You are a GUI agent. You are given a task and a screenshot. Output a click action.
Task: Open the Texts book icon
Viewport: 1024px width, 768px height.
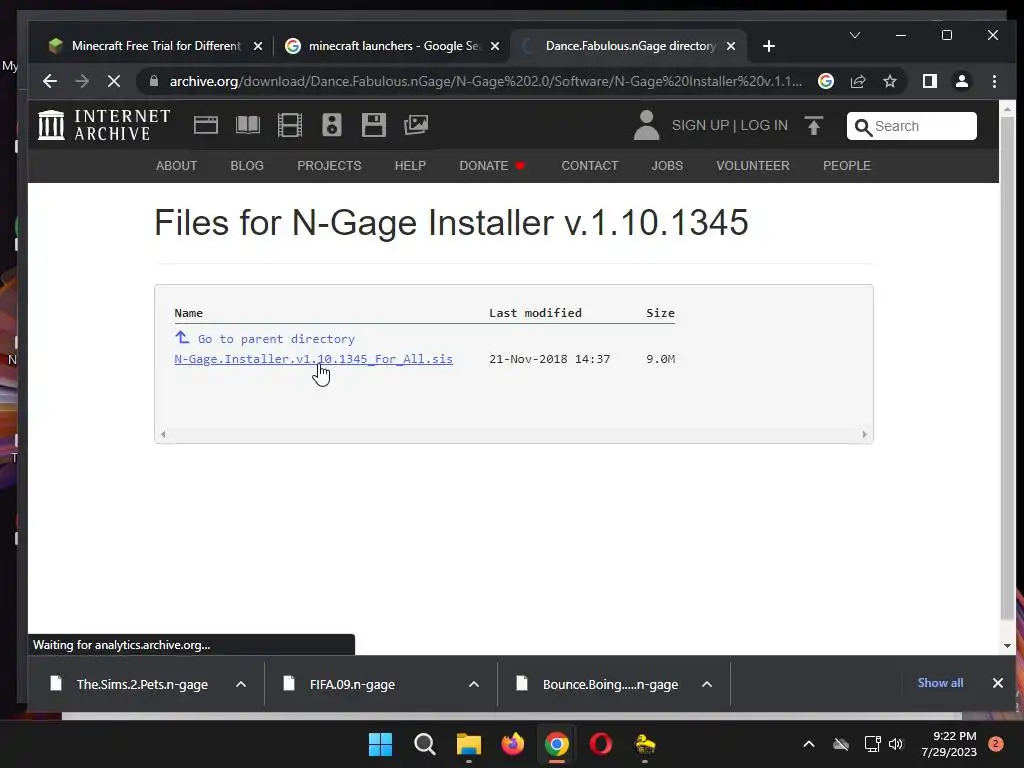(x=248, y=125)
